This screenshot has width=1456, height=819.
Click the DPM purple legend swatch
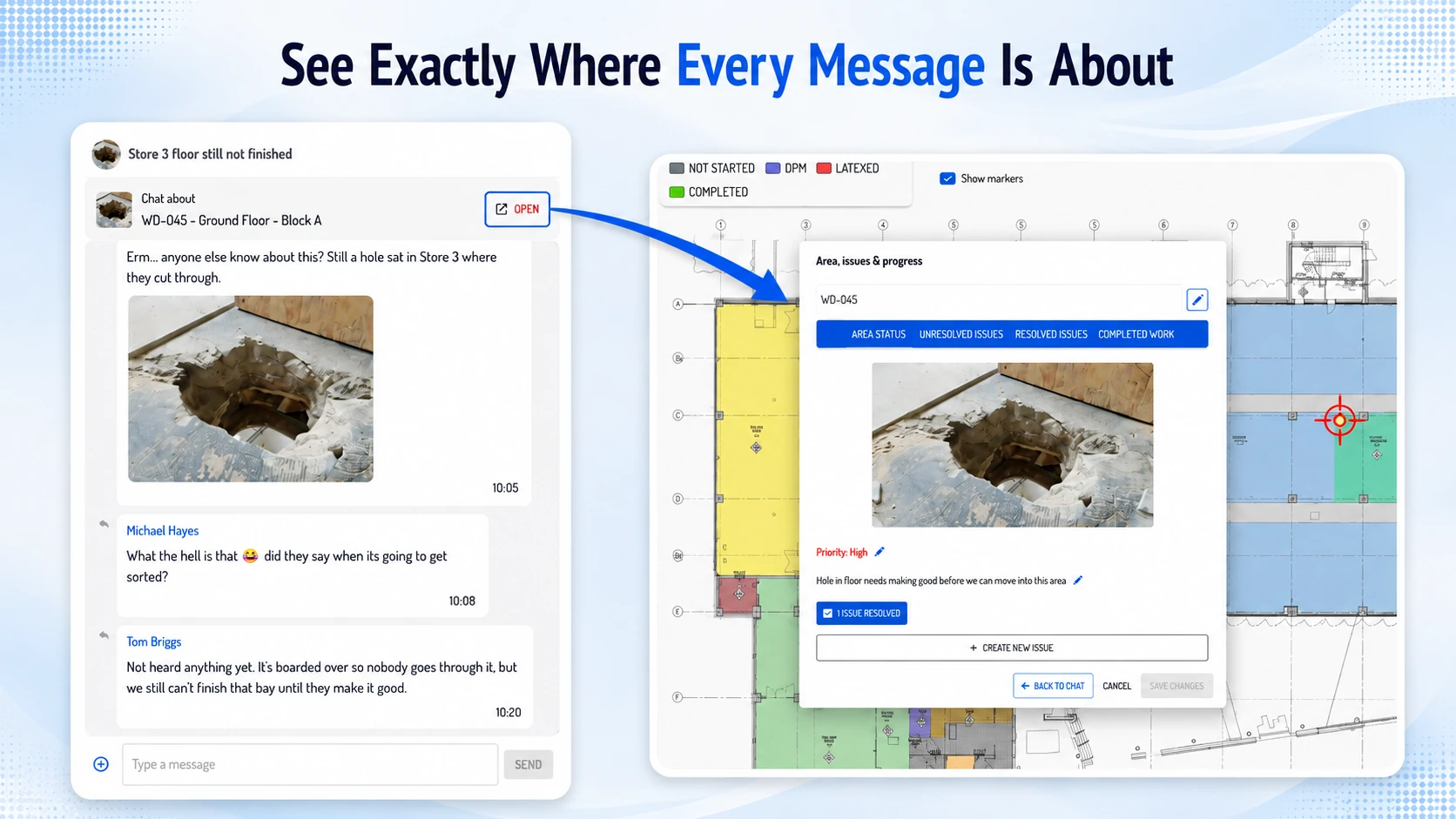click(772, 168)
